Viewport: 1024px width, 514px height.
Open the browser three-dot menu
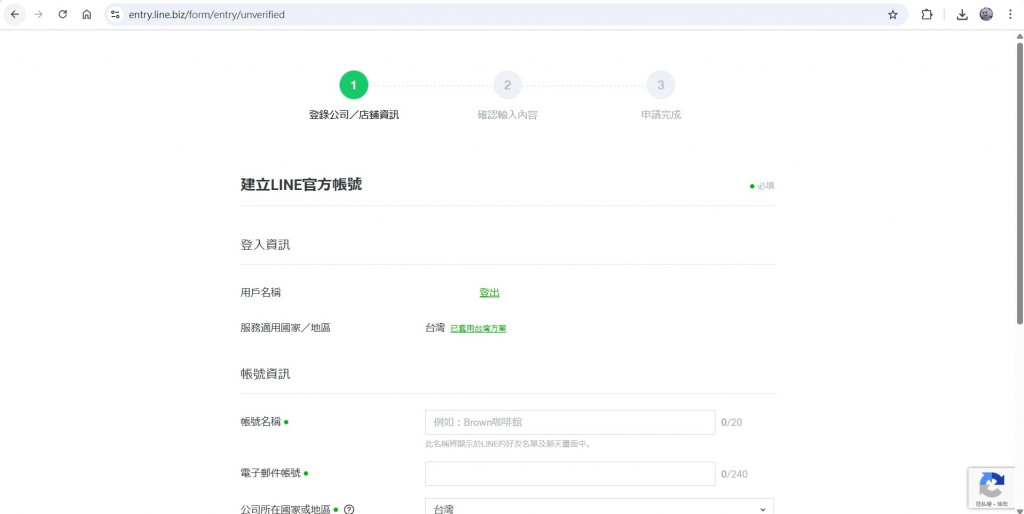click(1010, 14)
